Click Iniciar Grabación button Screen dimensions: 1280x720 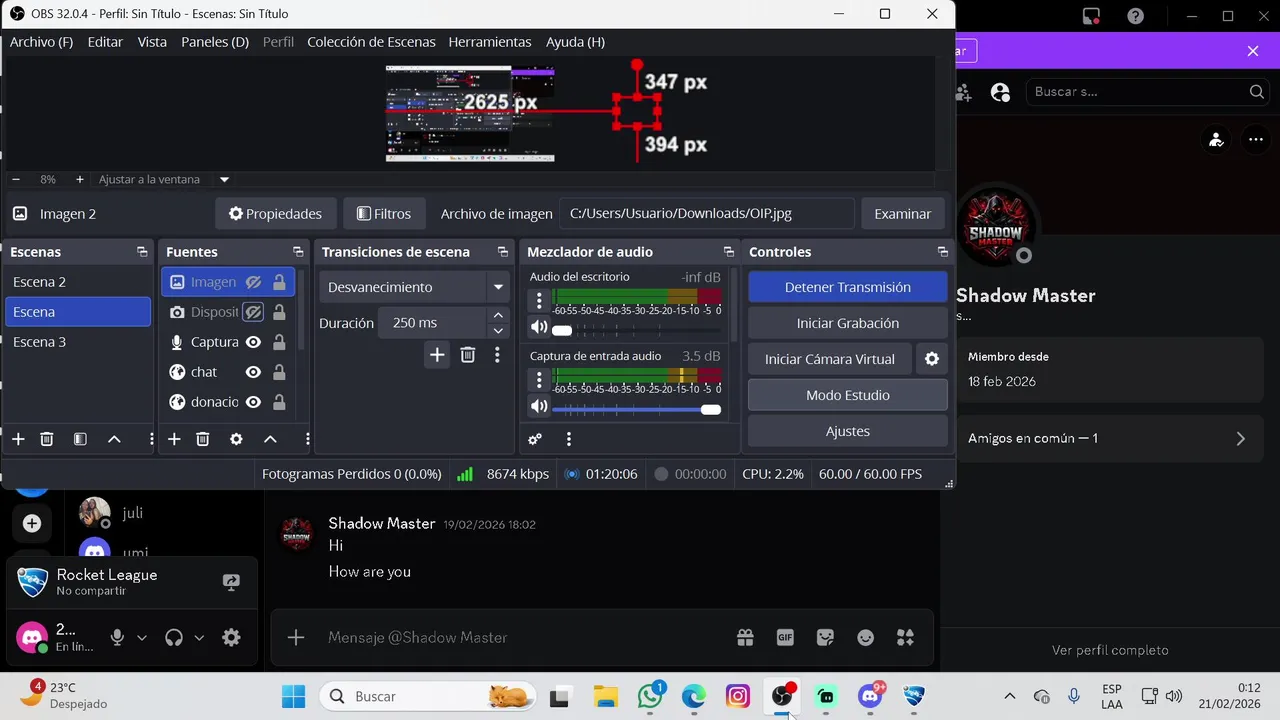coord(848,323)
